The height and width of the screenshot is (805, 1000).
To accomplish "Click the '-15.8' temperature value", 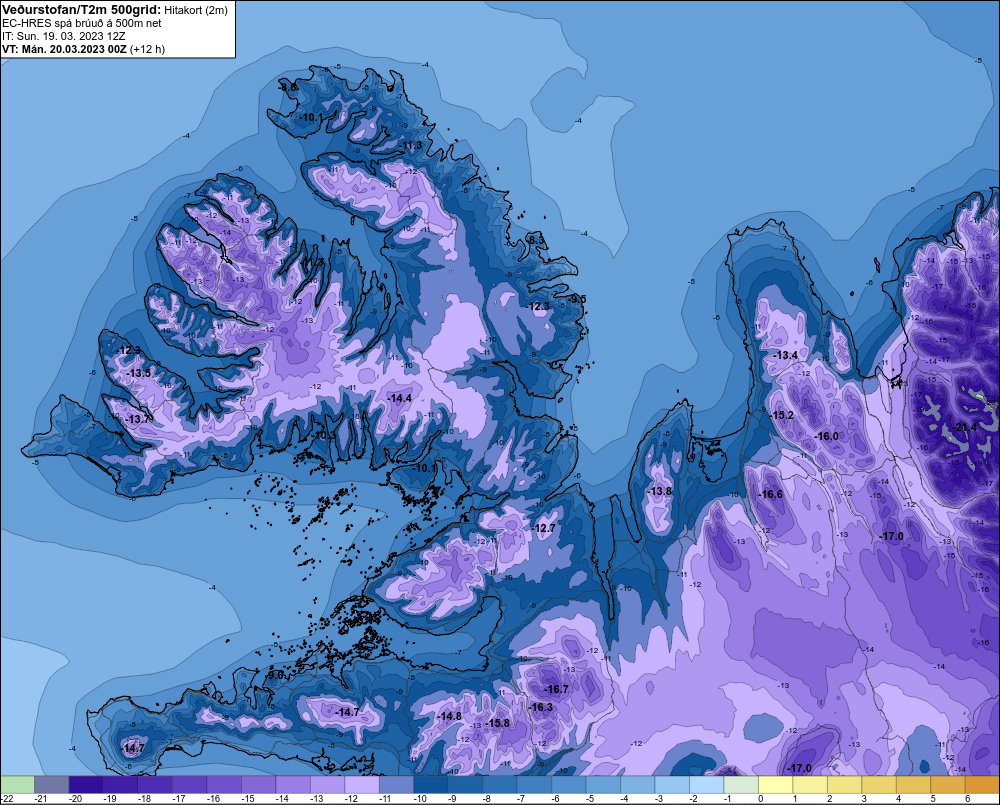I will point(498,723).
